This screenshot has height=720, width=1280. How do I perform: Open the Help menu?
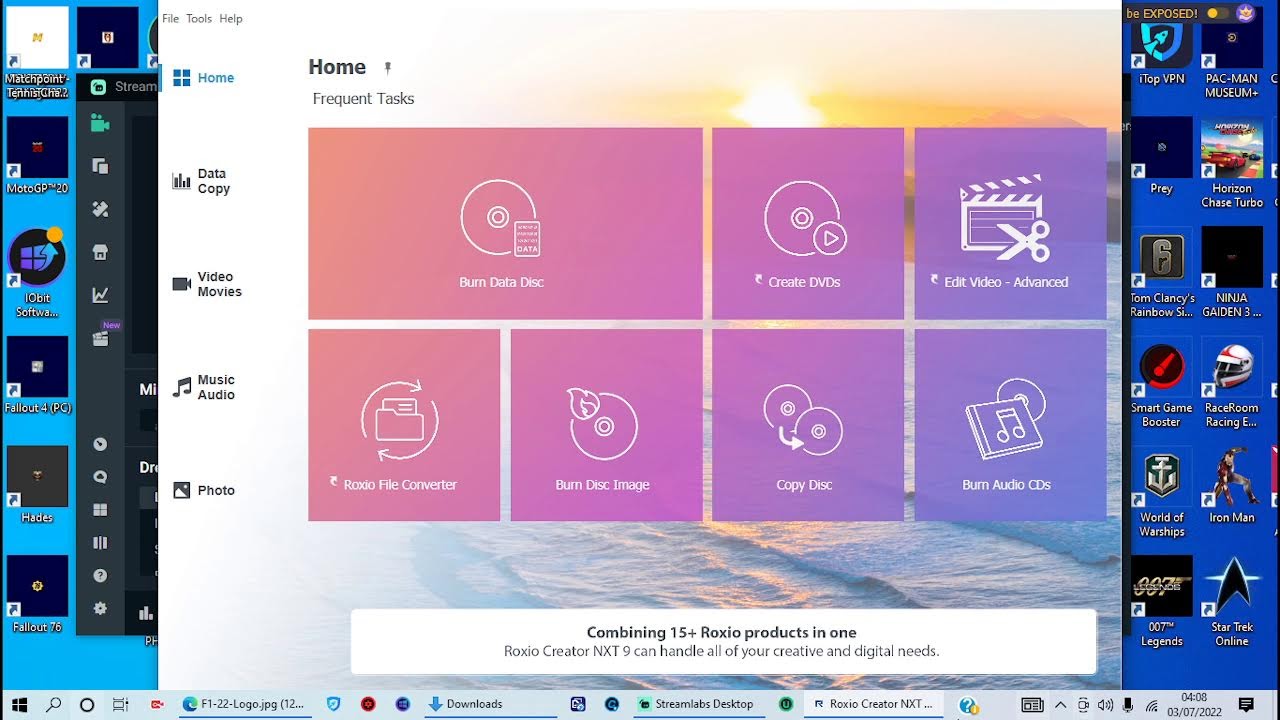[231, 18]
